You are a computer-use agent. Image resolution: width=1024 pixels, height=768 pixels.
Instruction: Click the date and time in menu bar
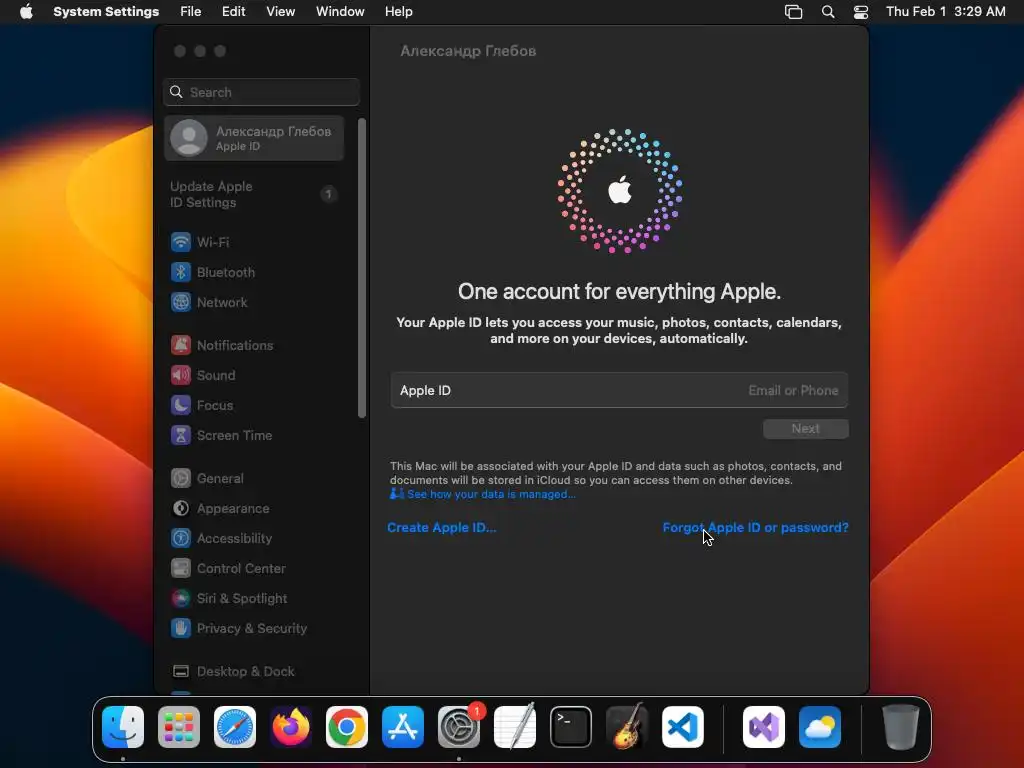946,12
